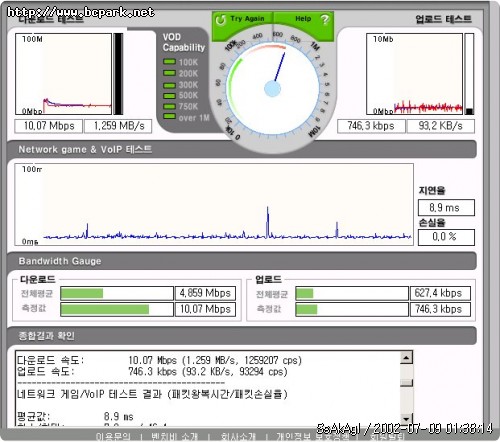Click the 8.9 ms latency field

click(x=446, y=208)
